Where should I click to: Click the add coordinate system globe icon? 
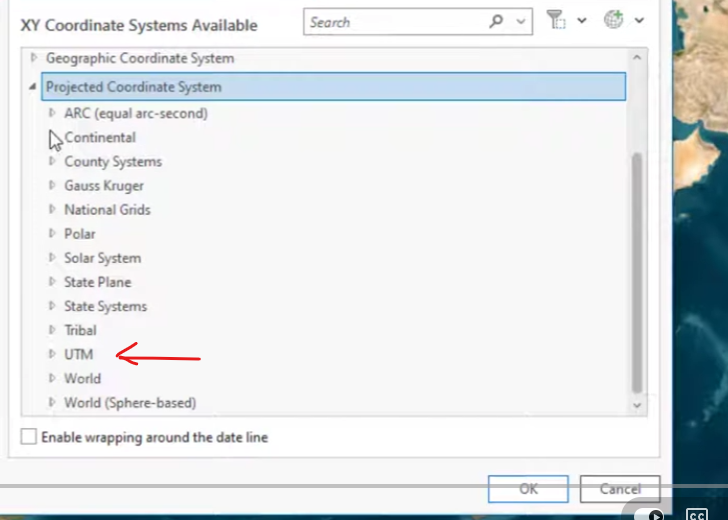[613, 20]
